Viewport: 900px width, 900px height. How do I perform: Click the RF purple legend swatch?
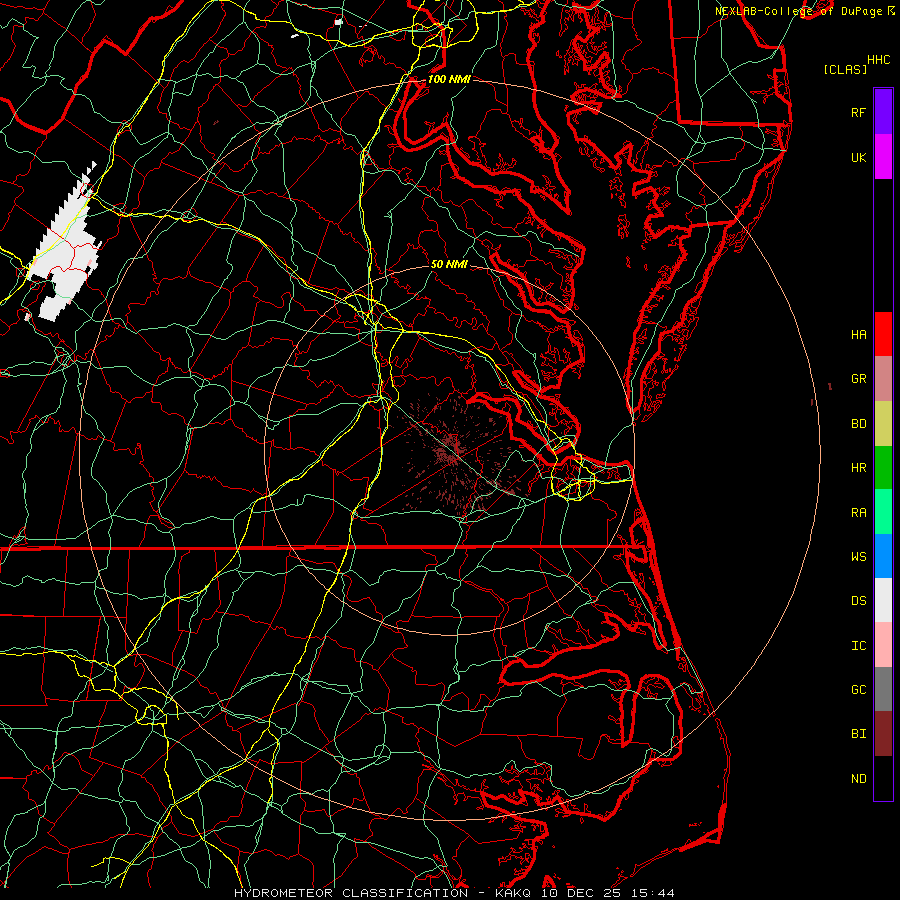point(883,112)
